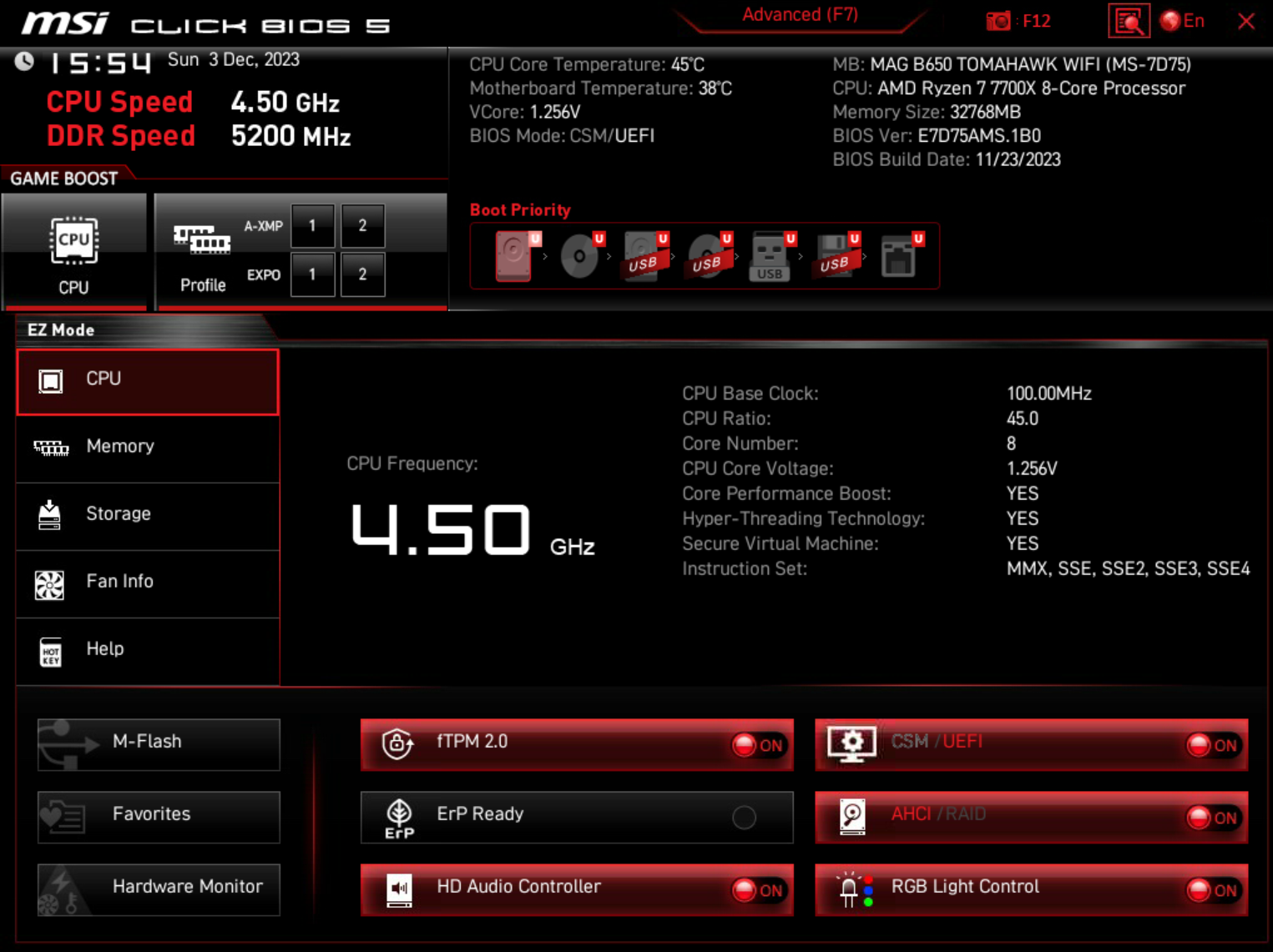Click the fTPM 2.0 lock icon
Screen dimensions: 1273x952
click(x=397, y=743)
